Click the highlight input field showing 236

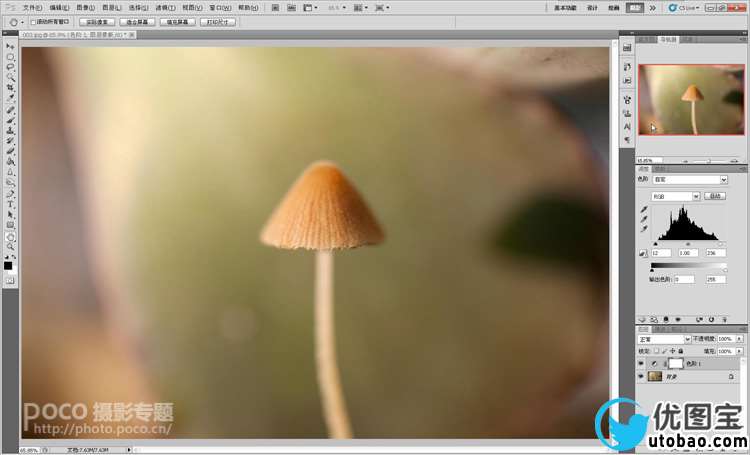(x=716, y=253)
